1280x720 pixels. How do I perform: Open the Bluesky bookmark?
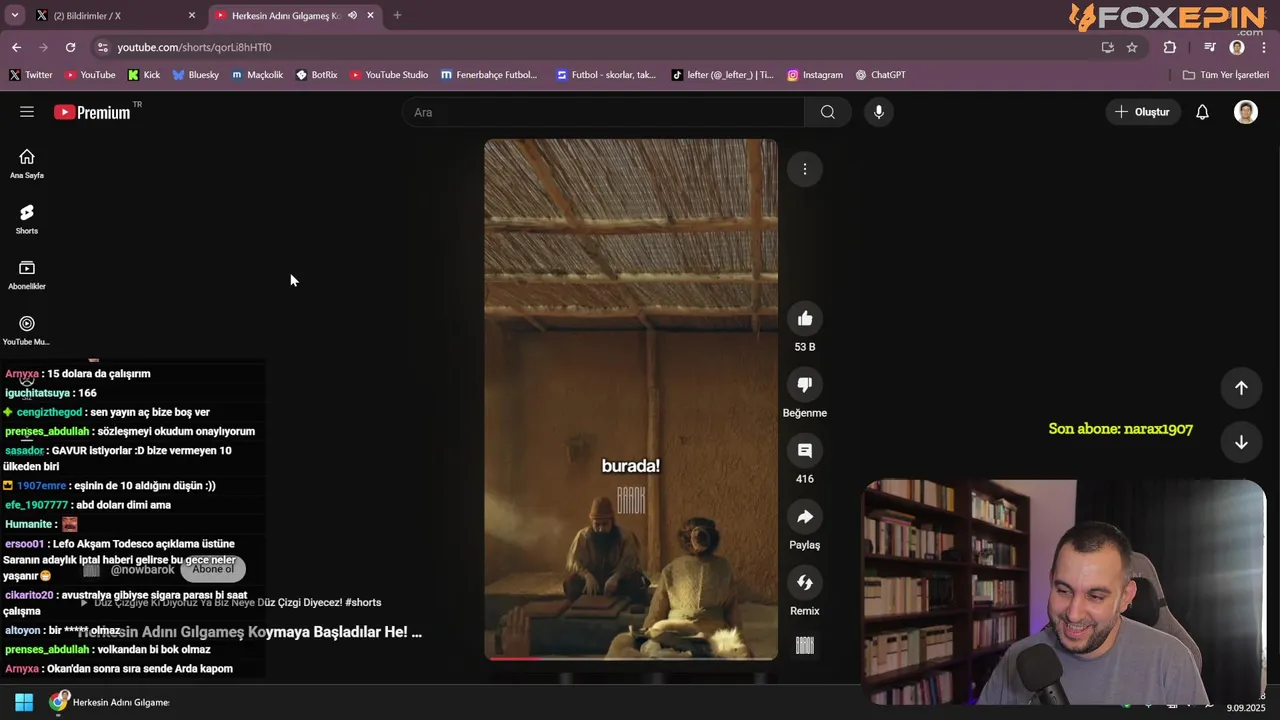[196, 75]
